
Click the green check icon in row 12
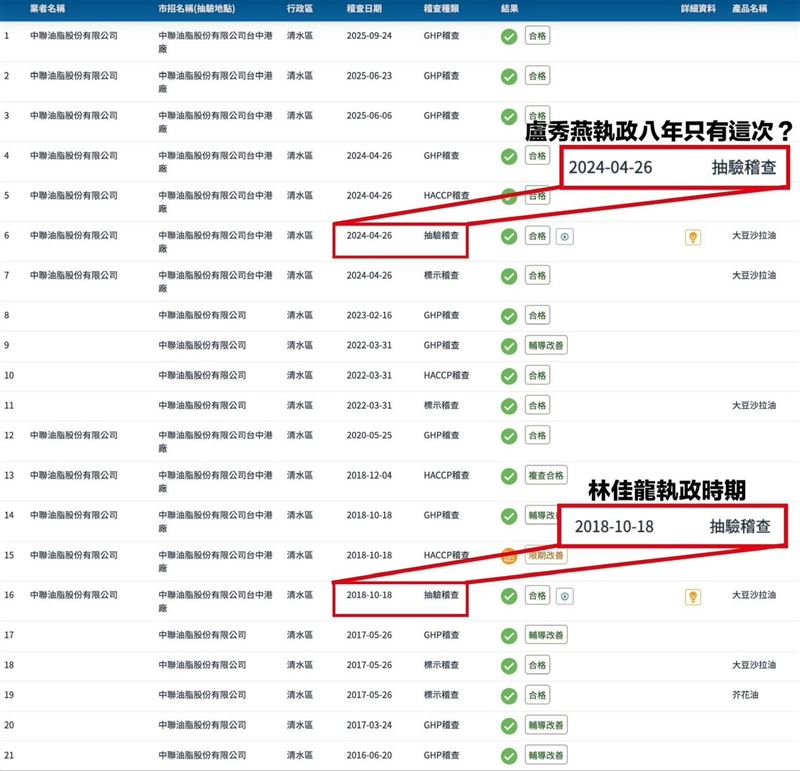[509, 436]
